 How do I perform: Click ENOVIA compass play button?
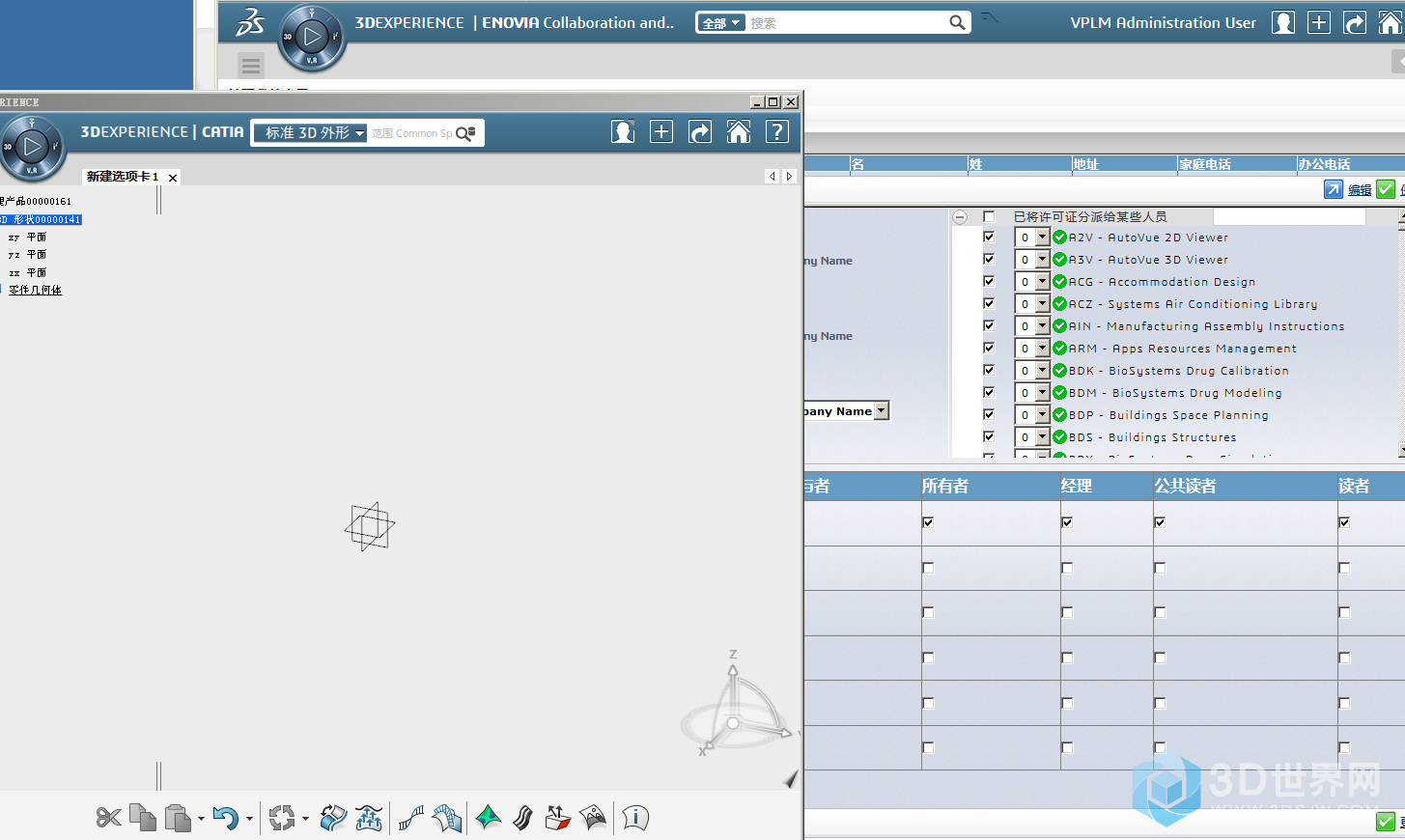click(x=311, y=38)
